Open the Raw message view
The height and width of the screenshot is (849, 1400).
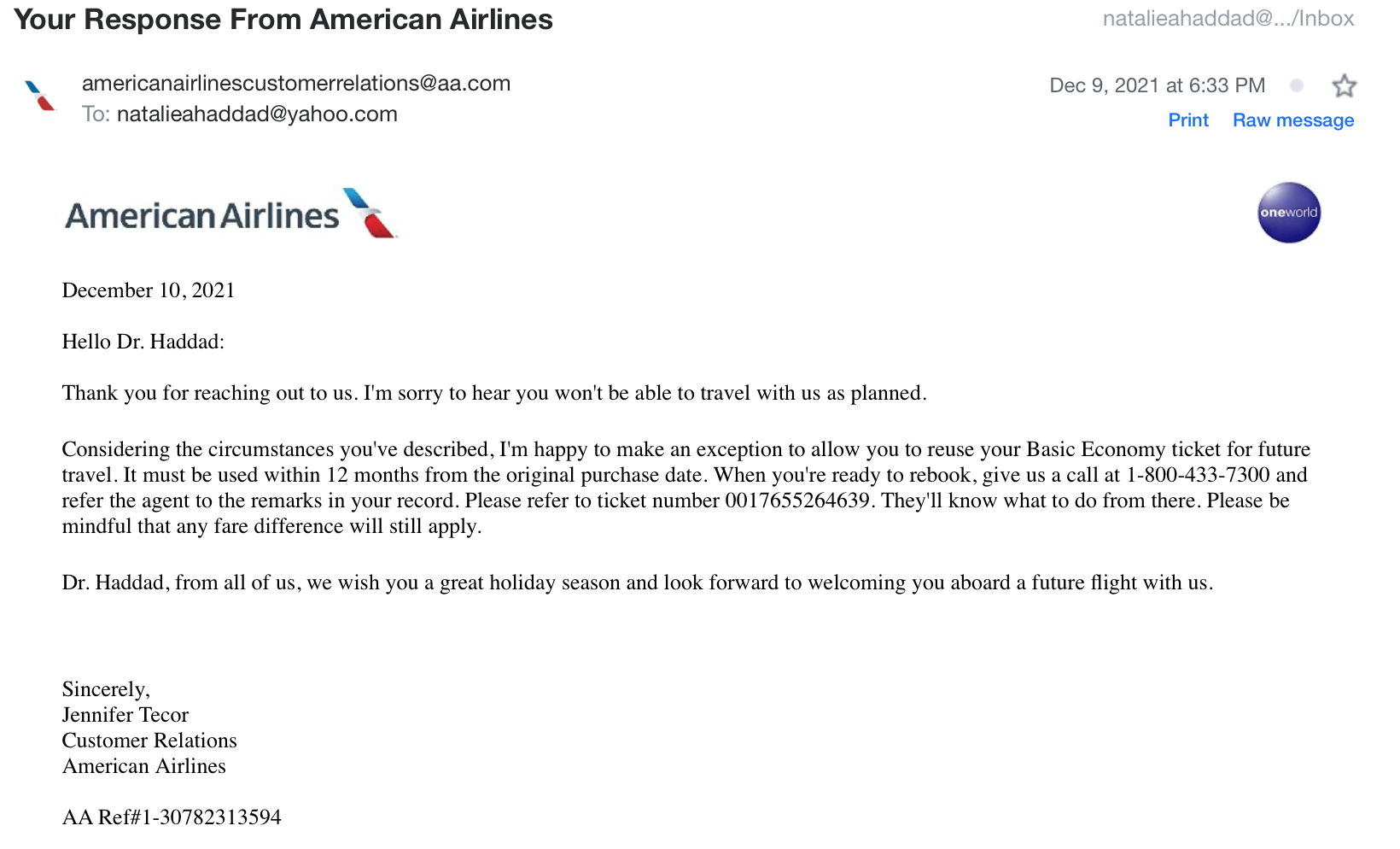[1293, 120]
